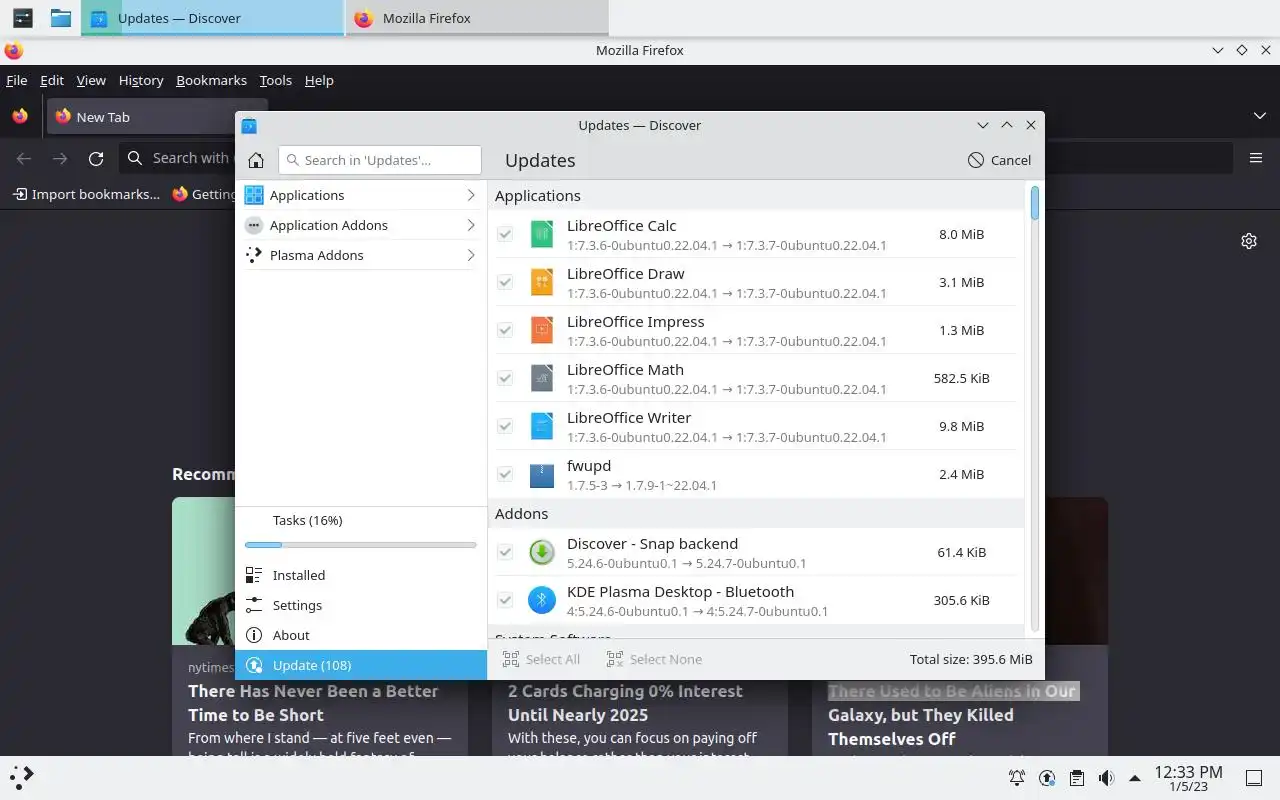Switch to Mozilla Firefox taskbar entry
This screenshot has height=800, width=1280.
(x=477, y=18)
